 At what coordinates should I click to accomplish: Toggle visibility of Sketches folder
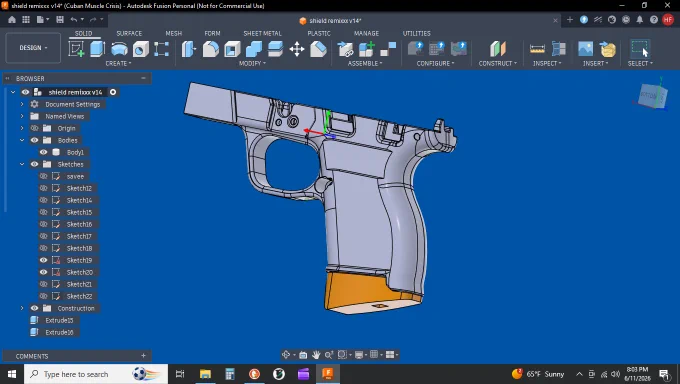tap(34, 164)
